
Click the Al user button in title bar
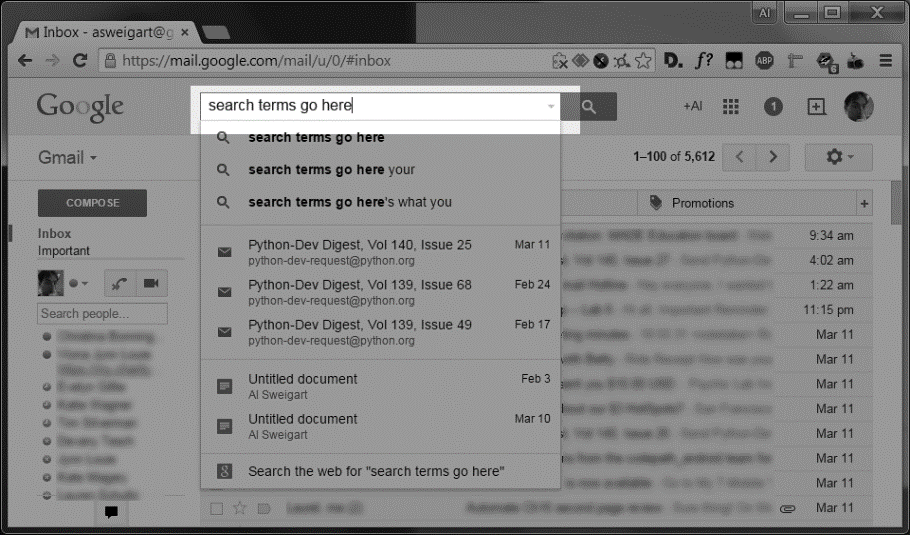pyautogui.click(x=765, y=13)
